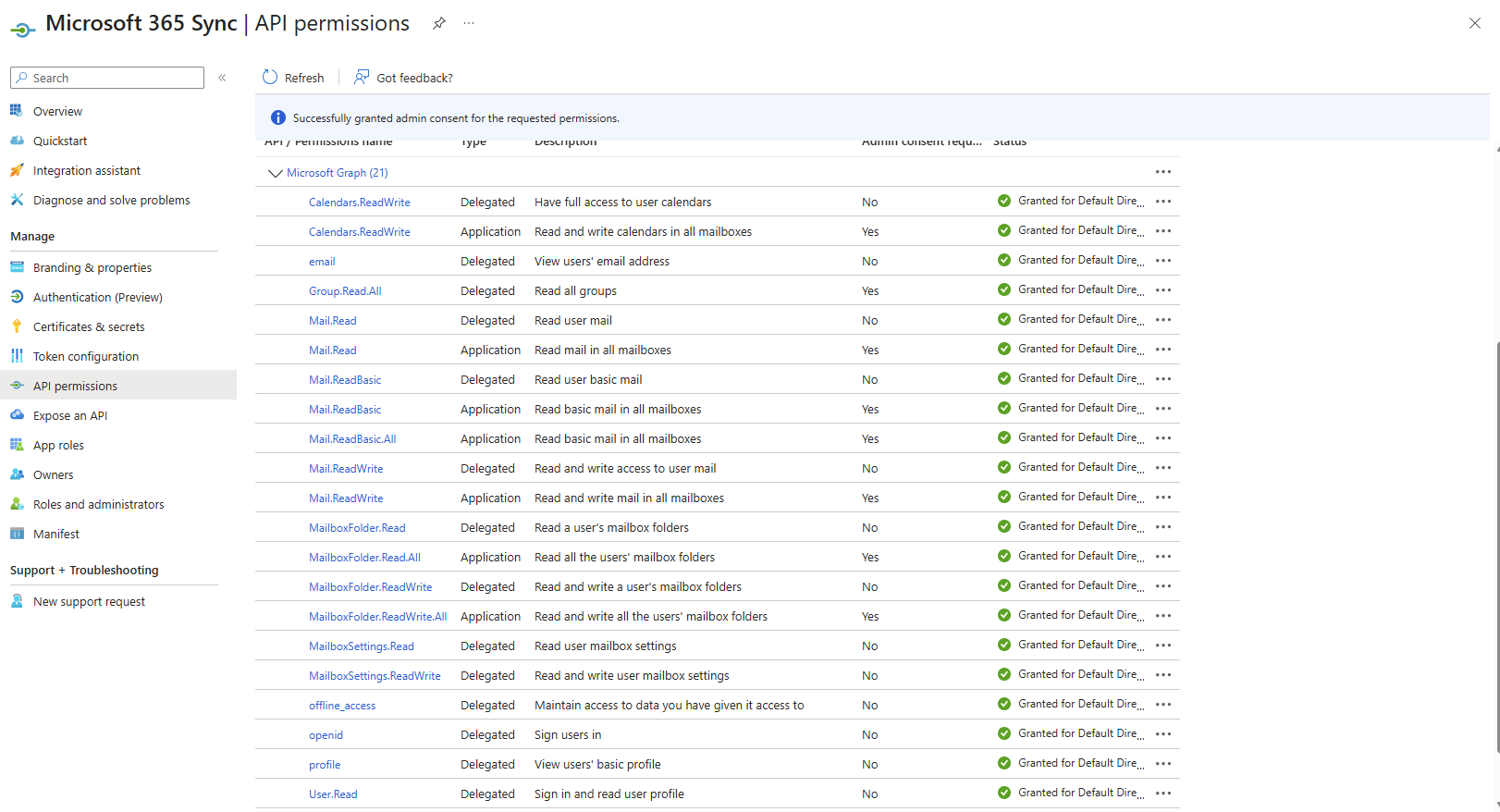The width and height of the screenshot is (1500, 812).
Task: Open ellipsis menu for User.Read row
Action: (x=1163, y=794)
